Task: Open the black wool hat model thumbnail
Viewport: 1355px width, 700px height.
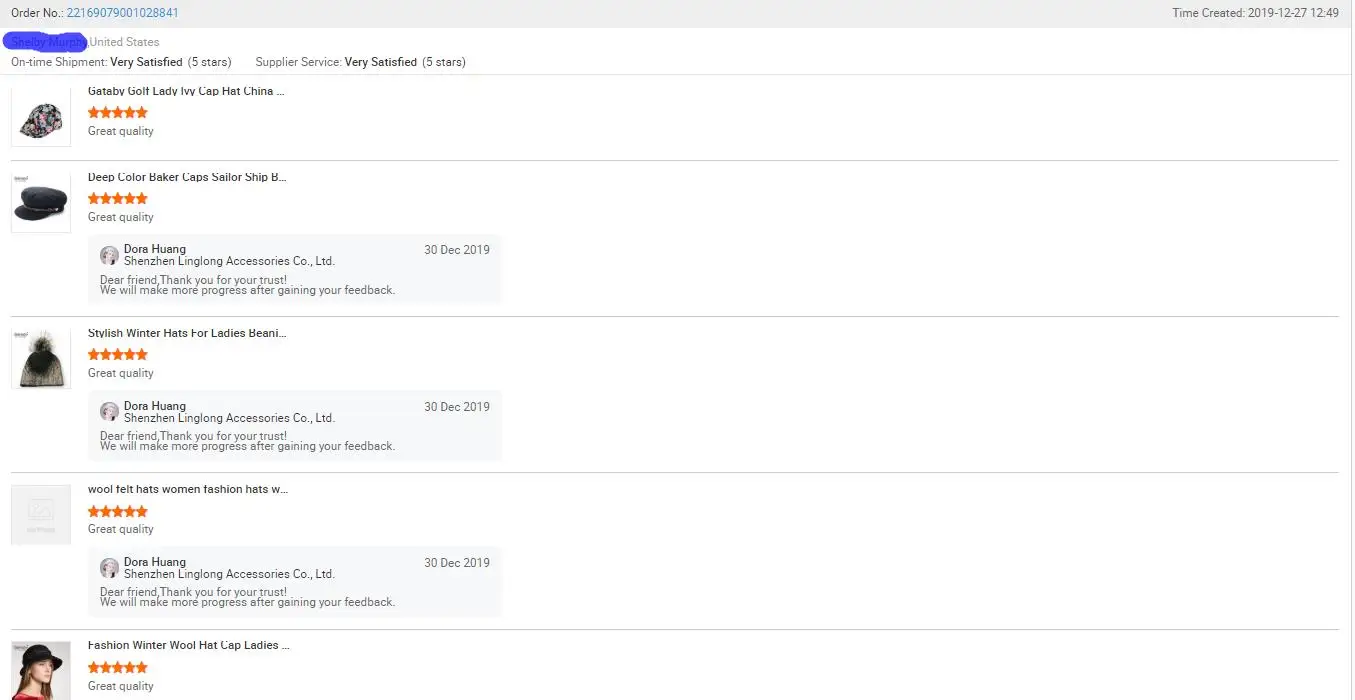Action: [41, 670]
